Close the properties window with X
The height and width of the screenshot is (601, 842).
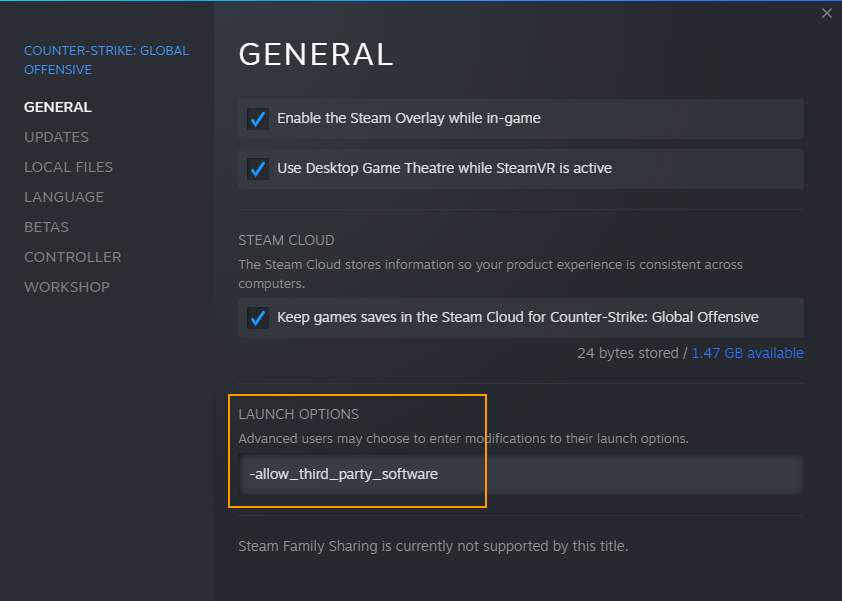[x=826, y=13]
